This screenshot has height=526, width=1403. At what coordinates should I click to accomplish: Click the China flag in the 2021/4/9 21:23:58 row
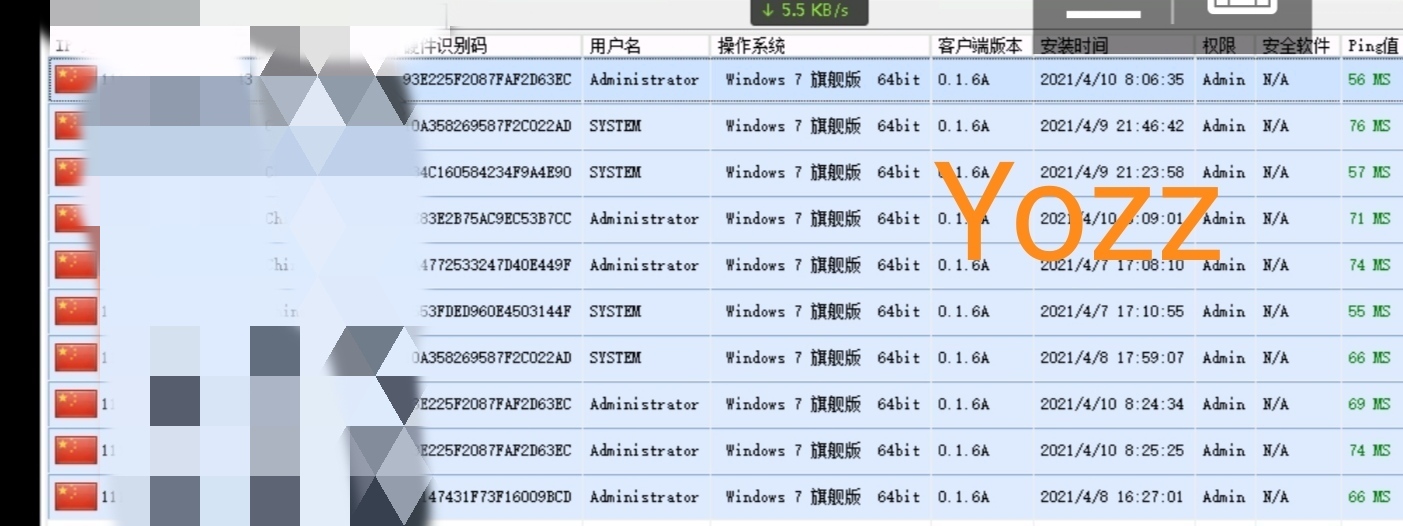[76, 172]
